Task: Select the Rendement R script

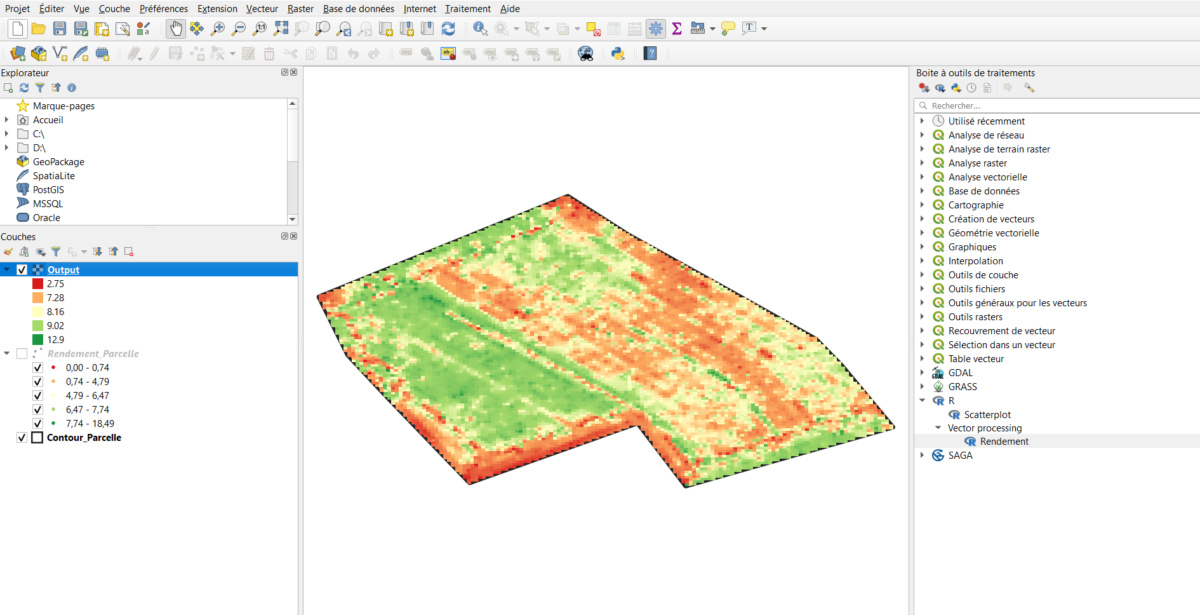Action: [x=1004, y=442]
